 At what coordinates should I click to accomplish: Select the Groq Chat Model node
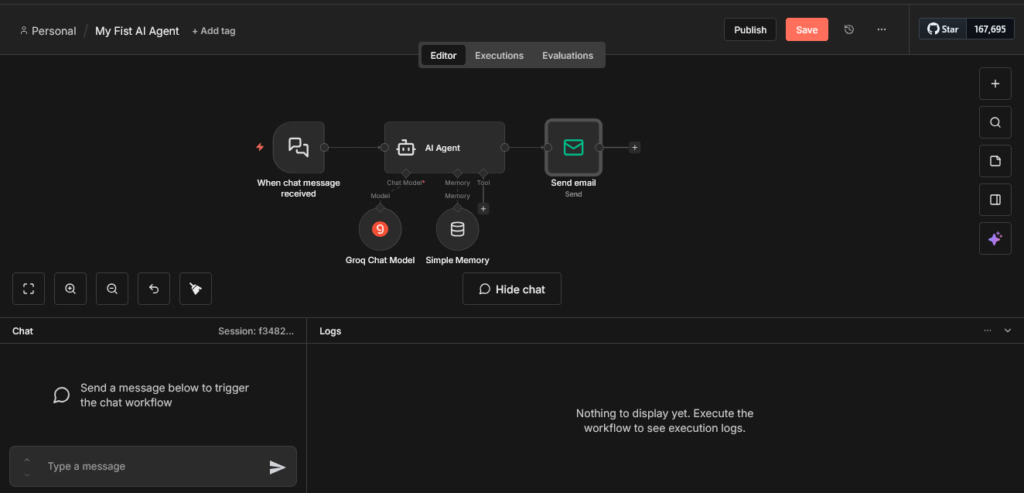380,229
